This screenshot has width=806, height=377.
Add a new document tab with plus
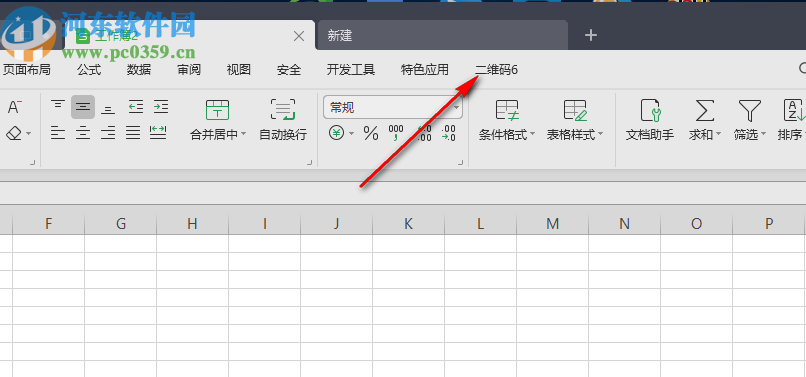click(591, 35)
